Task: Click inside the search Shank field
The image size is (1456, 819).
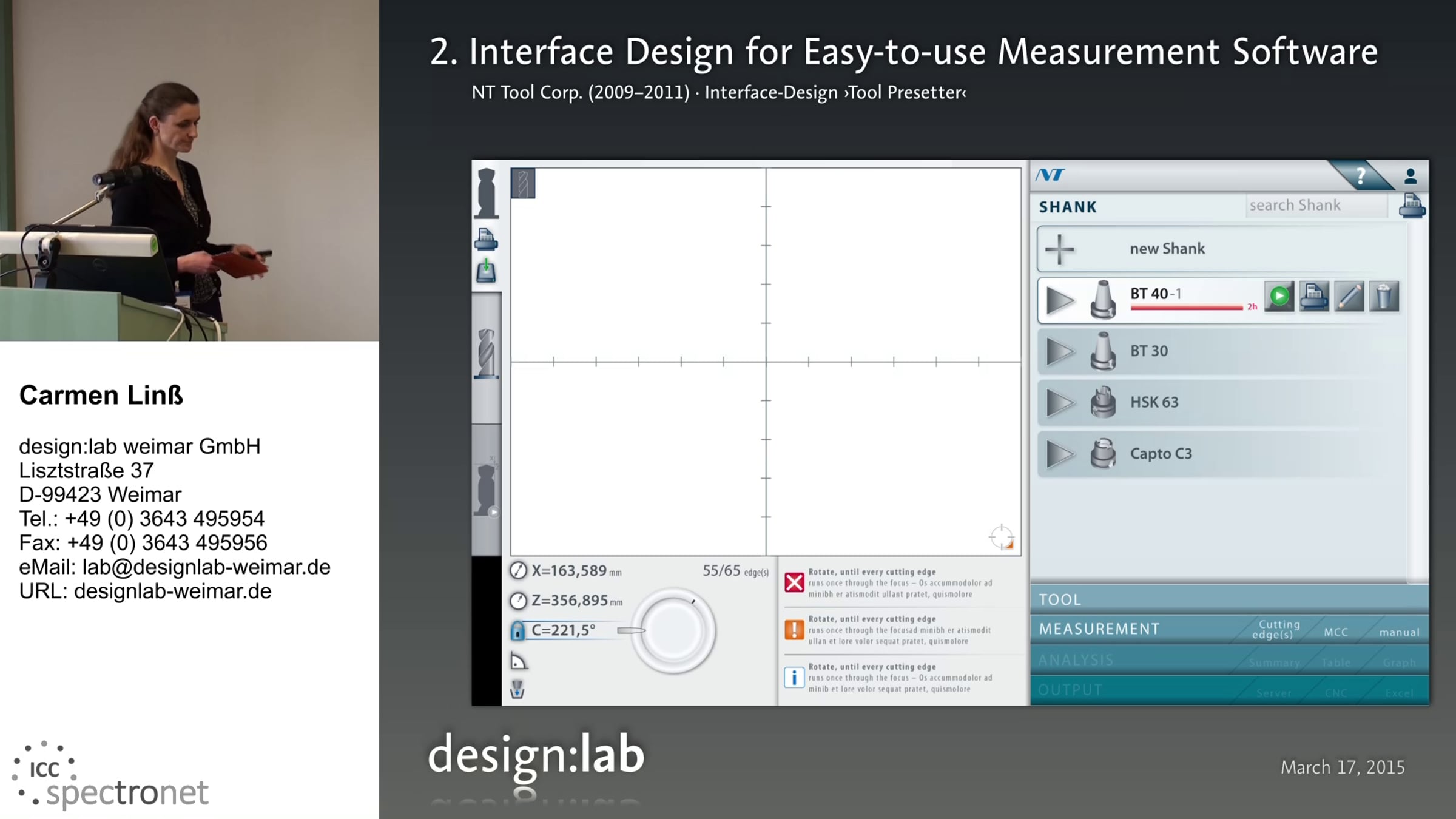Action: (x=1316, y=206)
